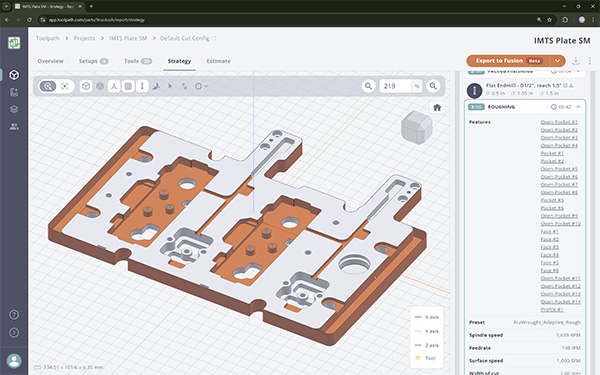Viewport: 600px width, 375px height.
Task: Toggle the orbit view mode button
Action: [x=48, y=86]
